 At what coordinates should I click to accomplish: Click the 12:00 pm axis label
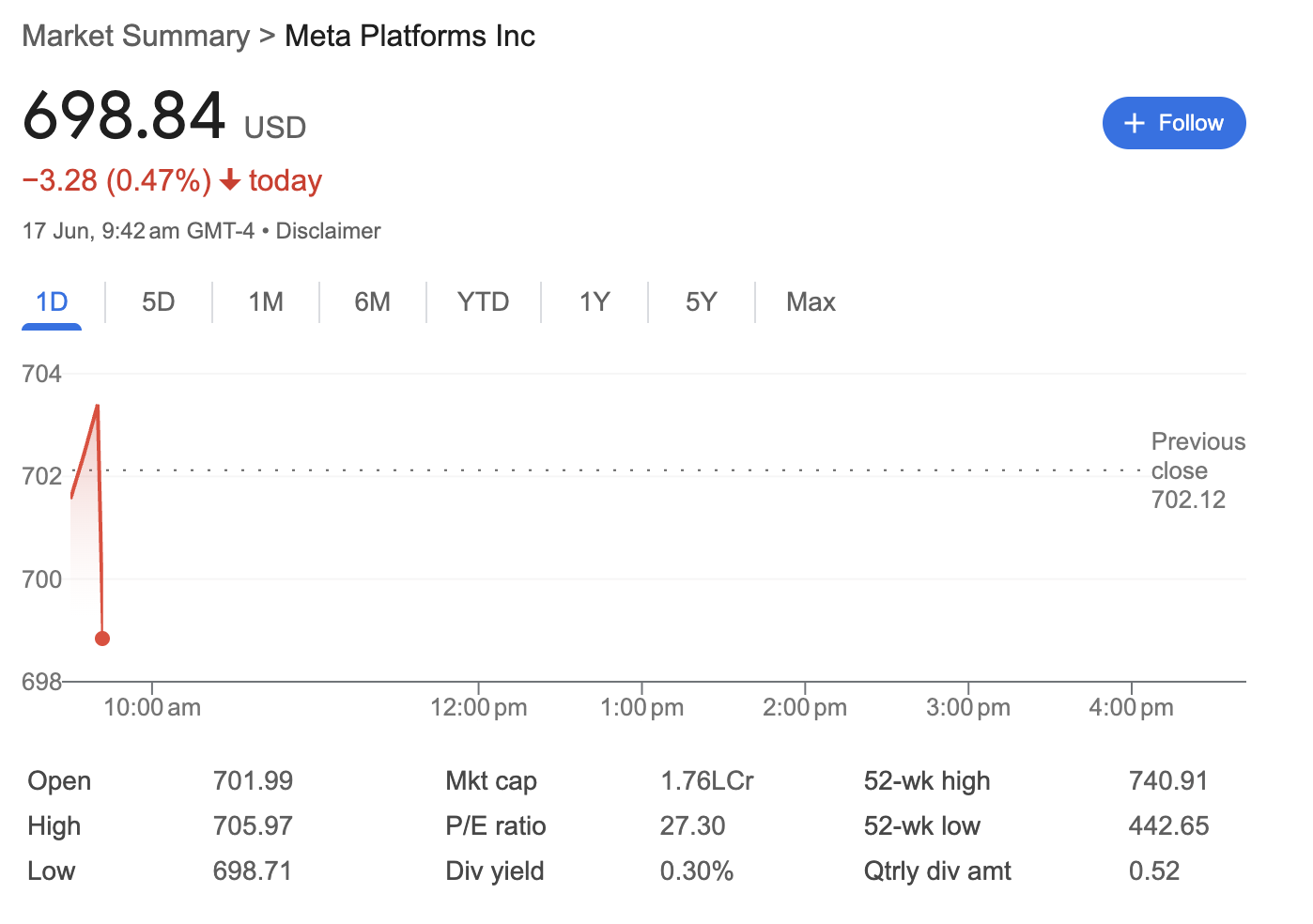tap(478, 707)
